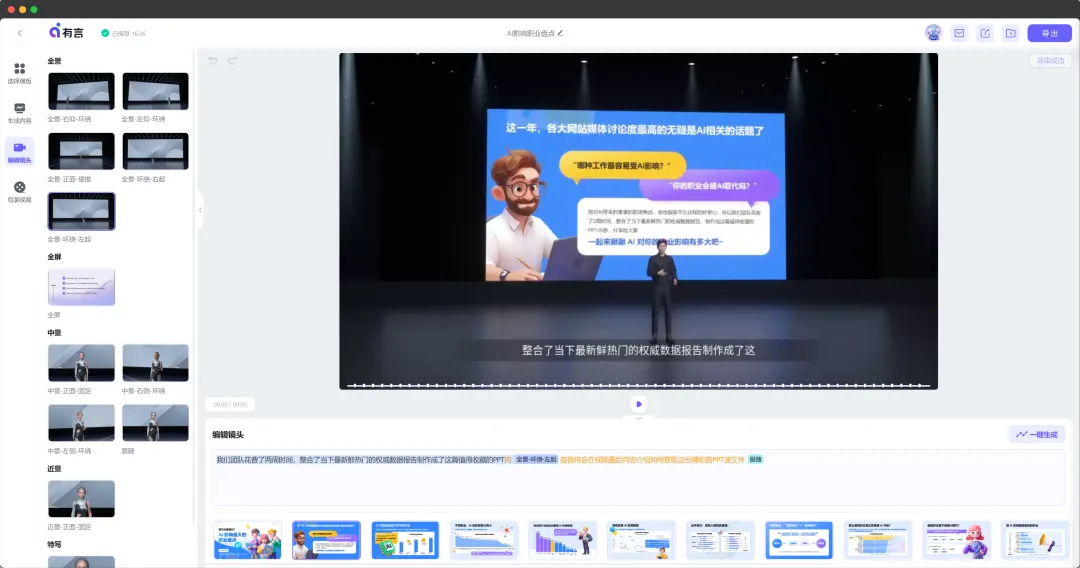The image size is (1080, 568).
Task: Click the share icon in the top bar
Action: [x=985, y=33]
